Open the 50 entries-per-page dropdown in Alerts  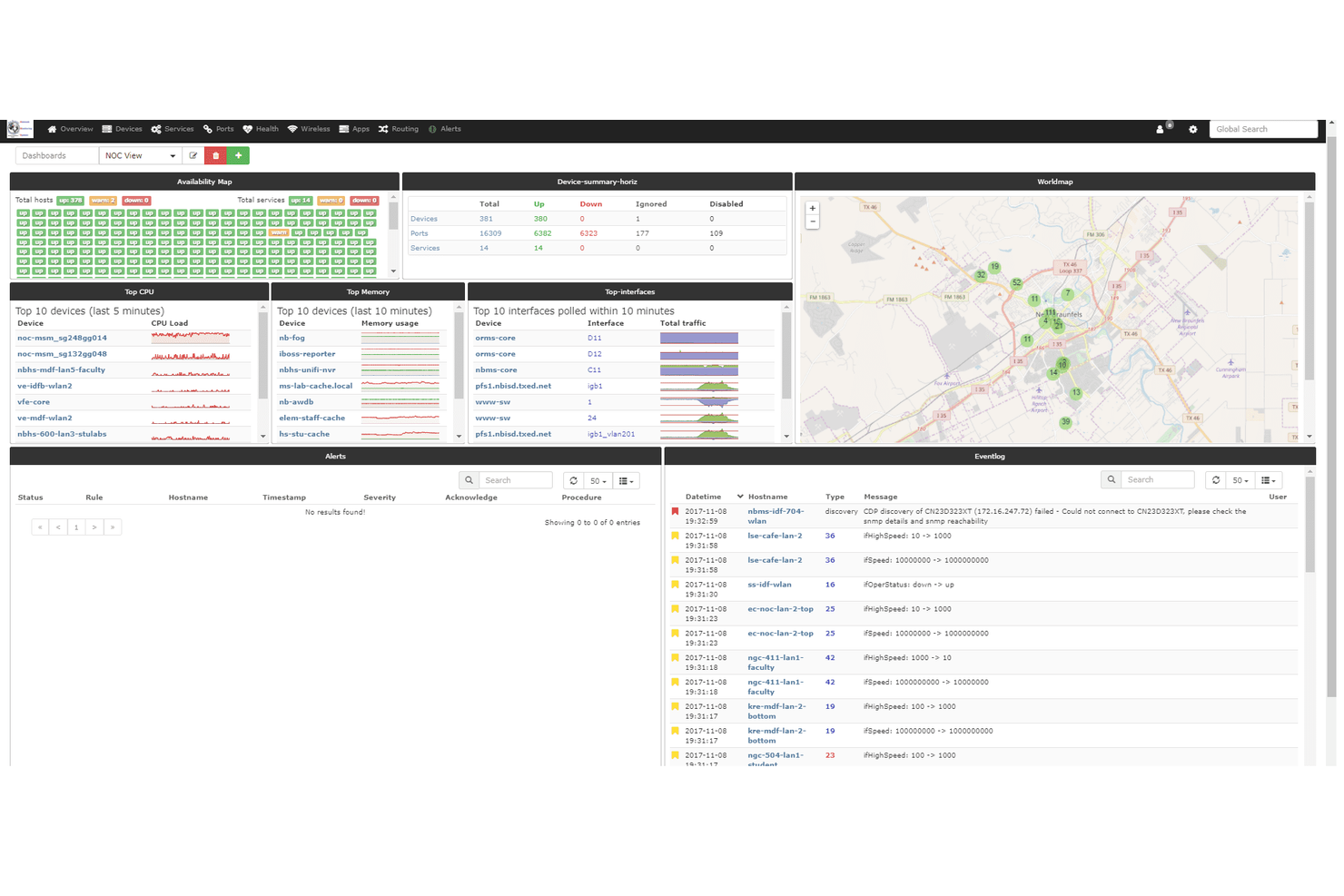(597, 479)
